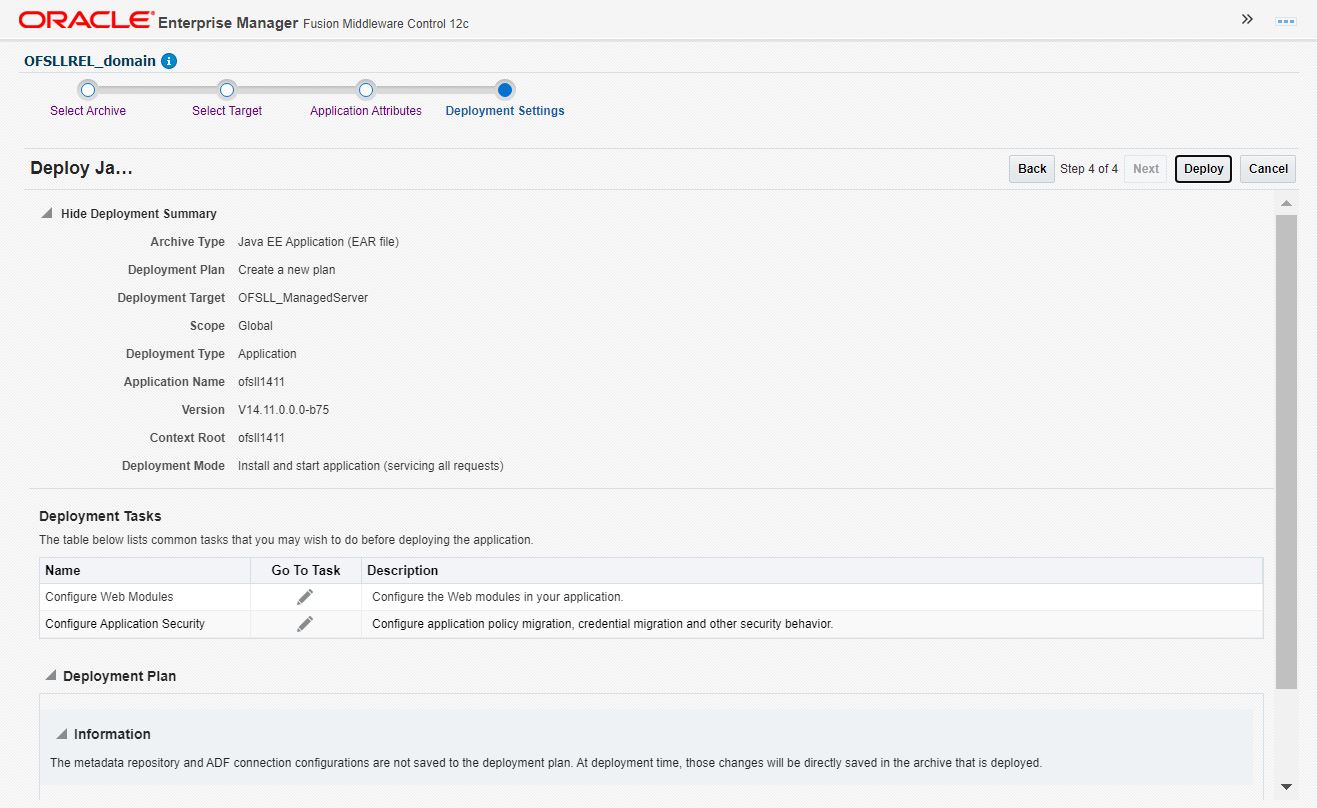Click the Oracle logo
The width and height of the screenshot is (1317, 808).
86,20
